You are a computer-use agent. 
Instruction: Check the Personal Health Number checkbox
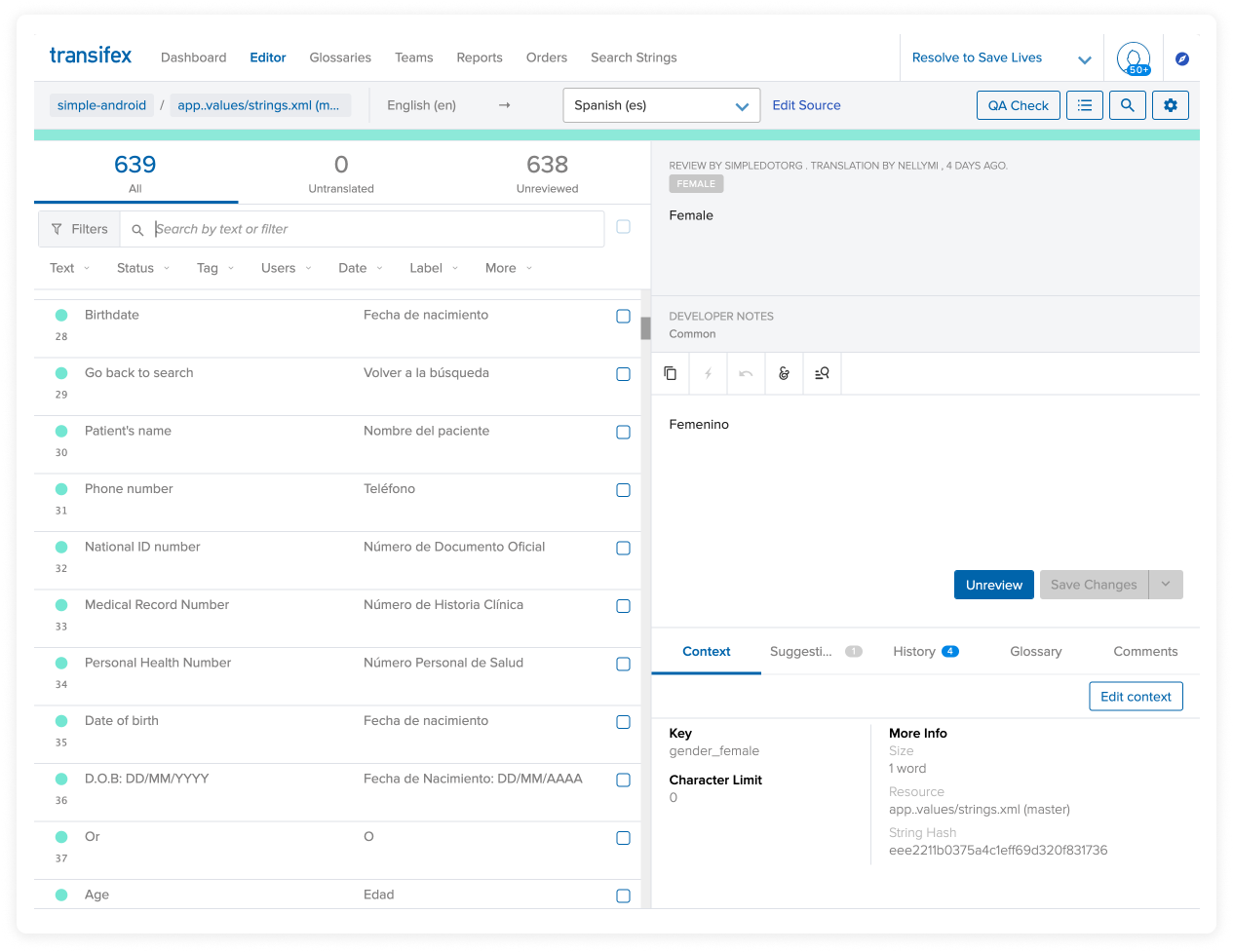tap(624, 665)
